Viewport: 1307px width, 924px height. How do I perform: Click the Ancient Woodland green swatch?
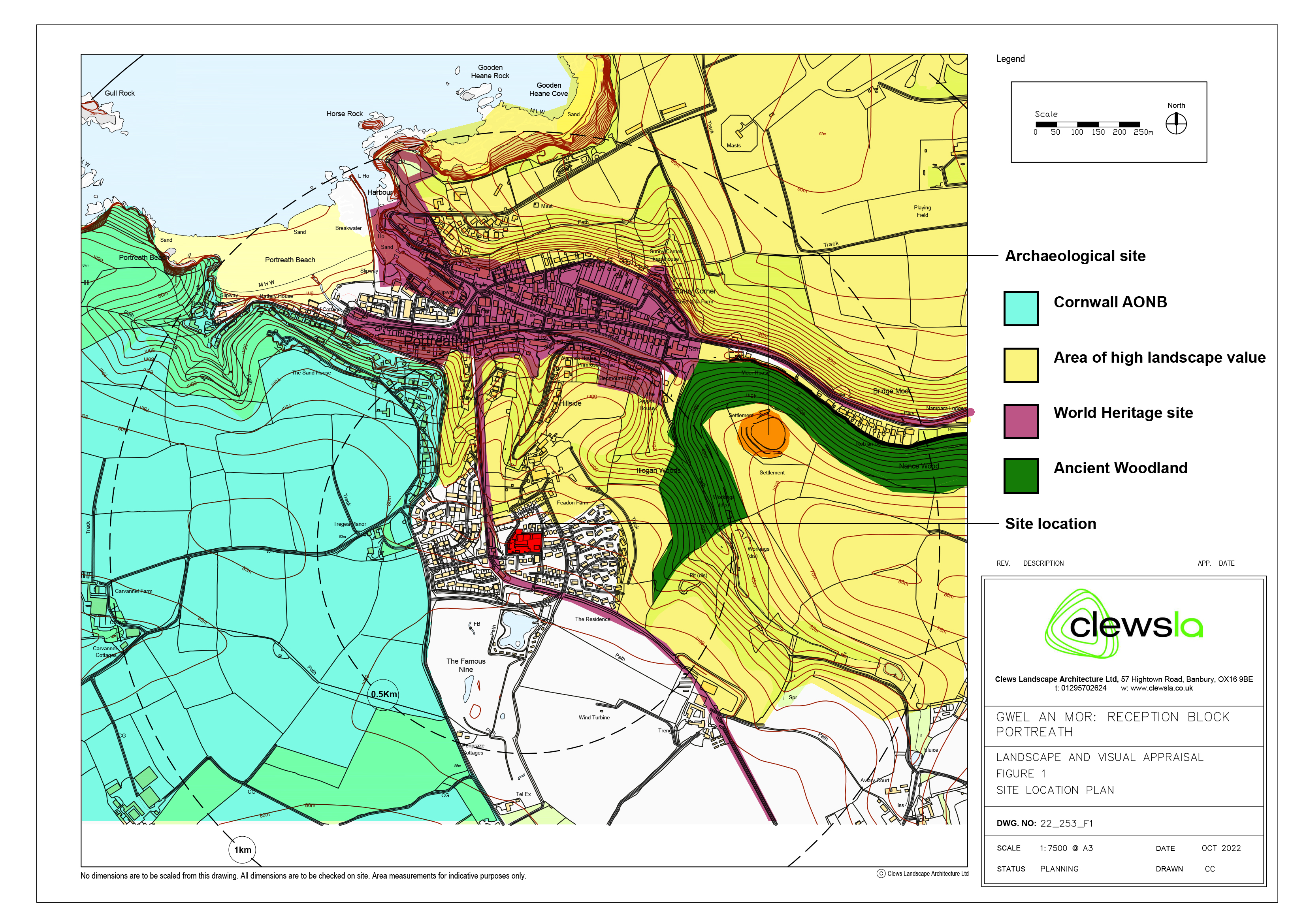tap(1021, 475)
